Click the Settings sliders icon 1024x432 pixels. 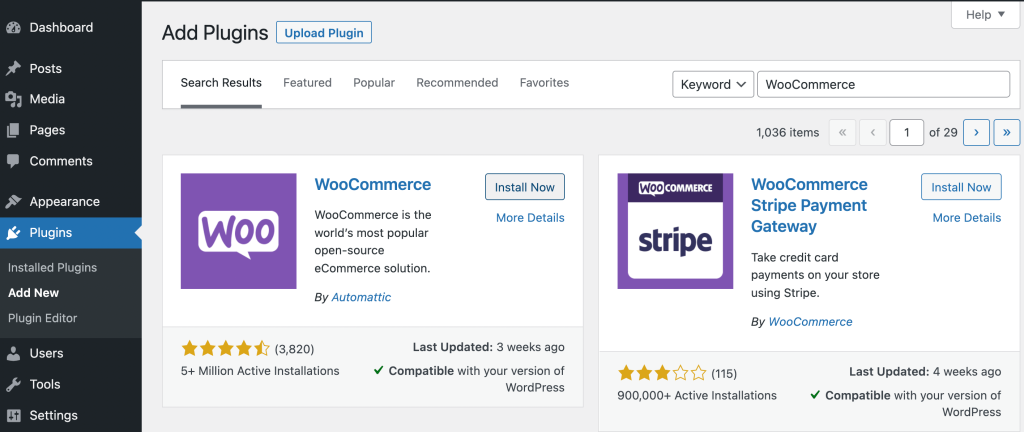13,416
